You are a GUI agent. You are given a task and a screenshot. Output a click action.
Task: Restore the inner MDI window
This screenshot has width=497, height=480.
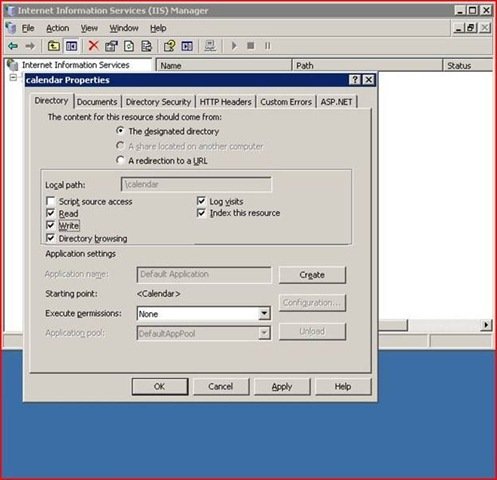471,28
